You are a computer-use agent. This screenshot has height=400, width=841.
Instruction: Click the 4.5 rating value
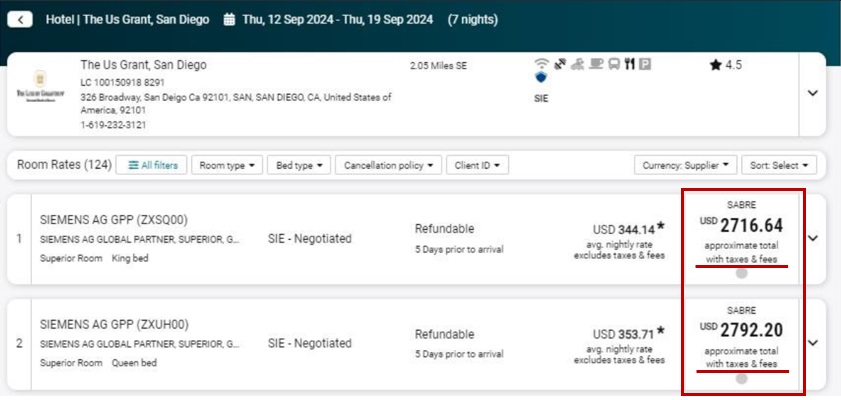pos(733,65)
